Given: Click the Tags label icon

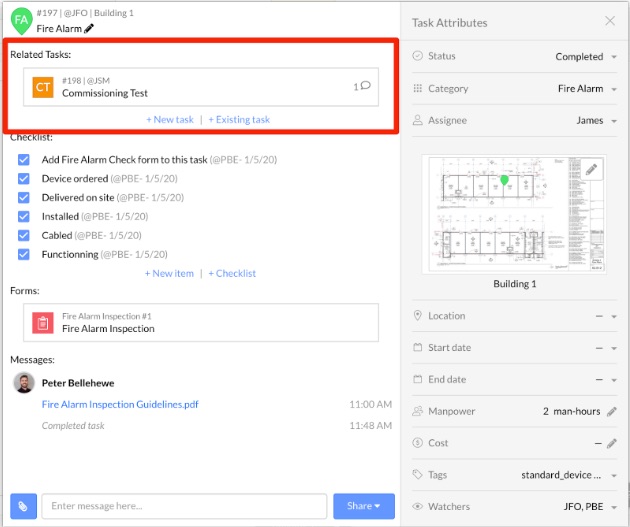Looking at the screenshot, I should [418, 474].
